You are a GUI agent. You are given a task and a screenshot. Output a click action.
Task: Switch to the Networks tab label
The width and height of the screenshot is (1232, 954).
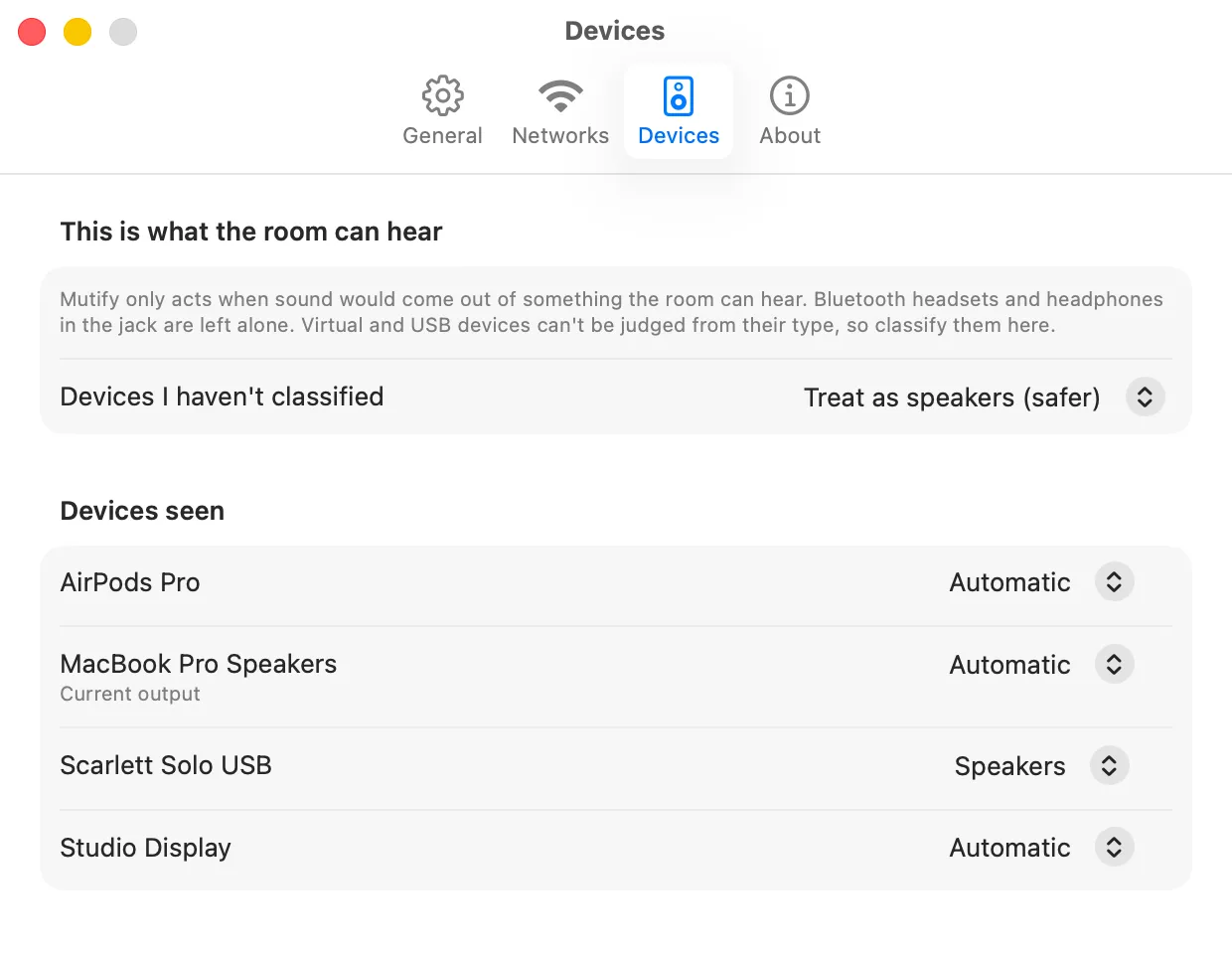pyautogui.click(x=560, y=136)
